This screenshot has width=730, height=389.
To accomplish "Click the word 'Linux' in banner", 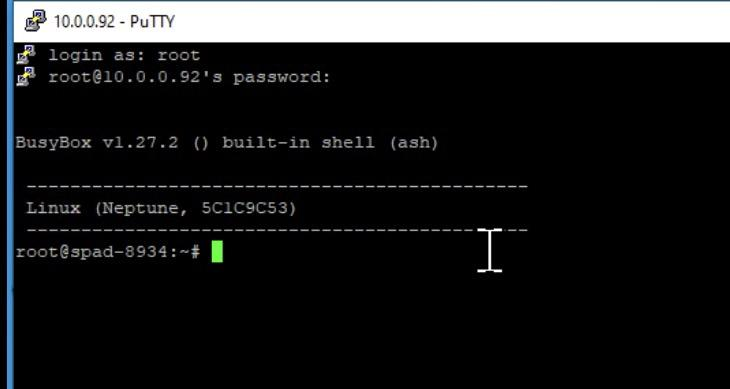I will [54, 208].
